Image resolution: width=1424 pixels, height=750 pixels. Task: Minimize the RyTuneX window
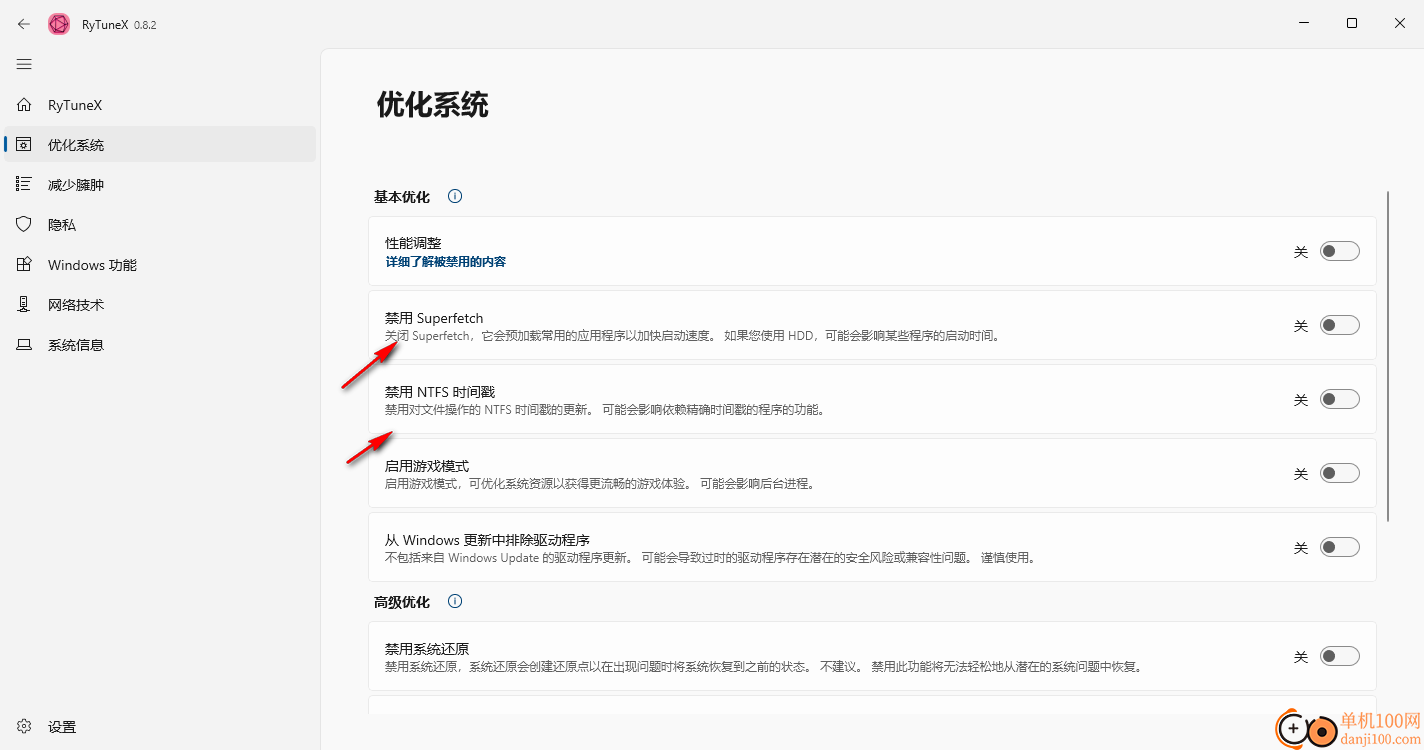pyautogui.click(x=1304, y=24)
